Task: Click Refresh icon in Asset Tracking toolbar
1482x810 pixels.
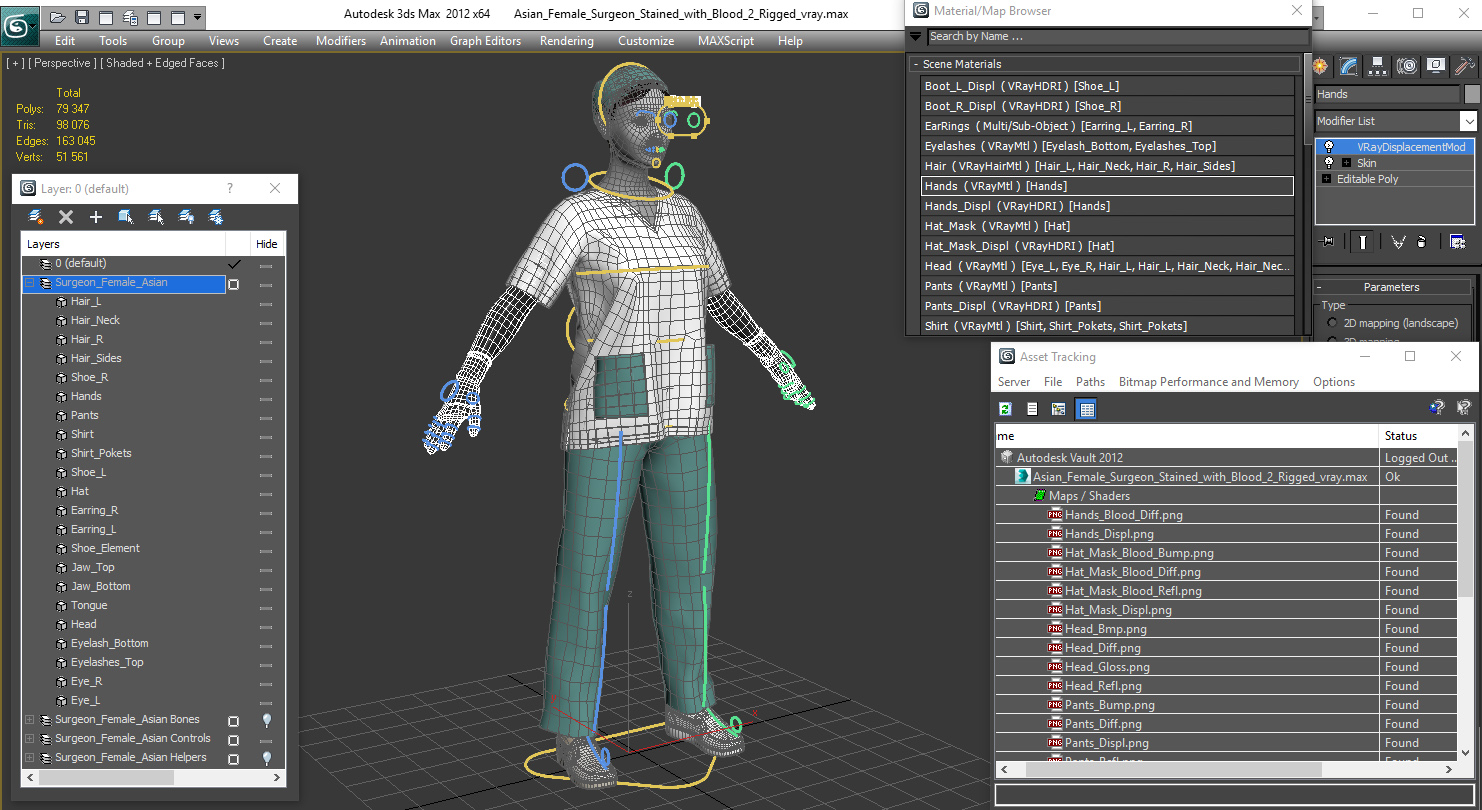Action: 1005,409
